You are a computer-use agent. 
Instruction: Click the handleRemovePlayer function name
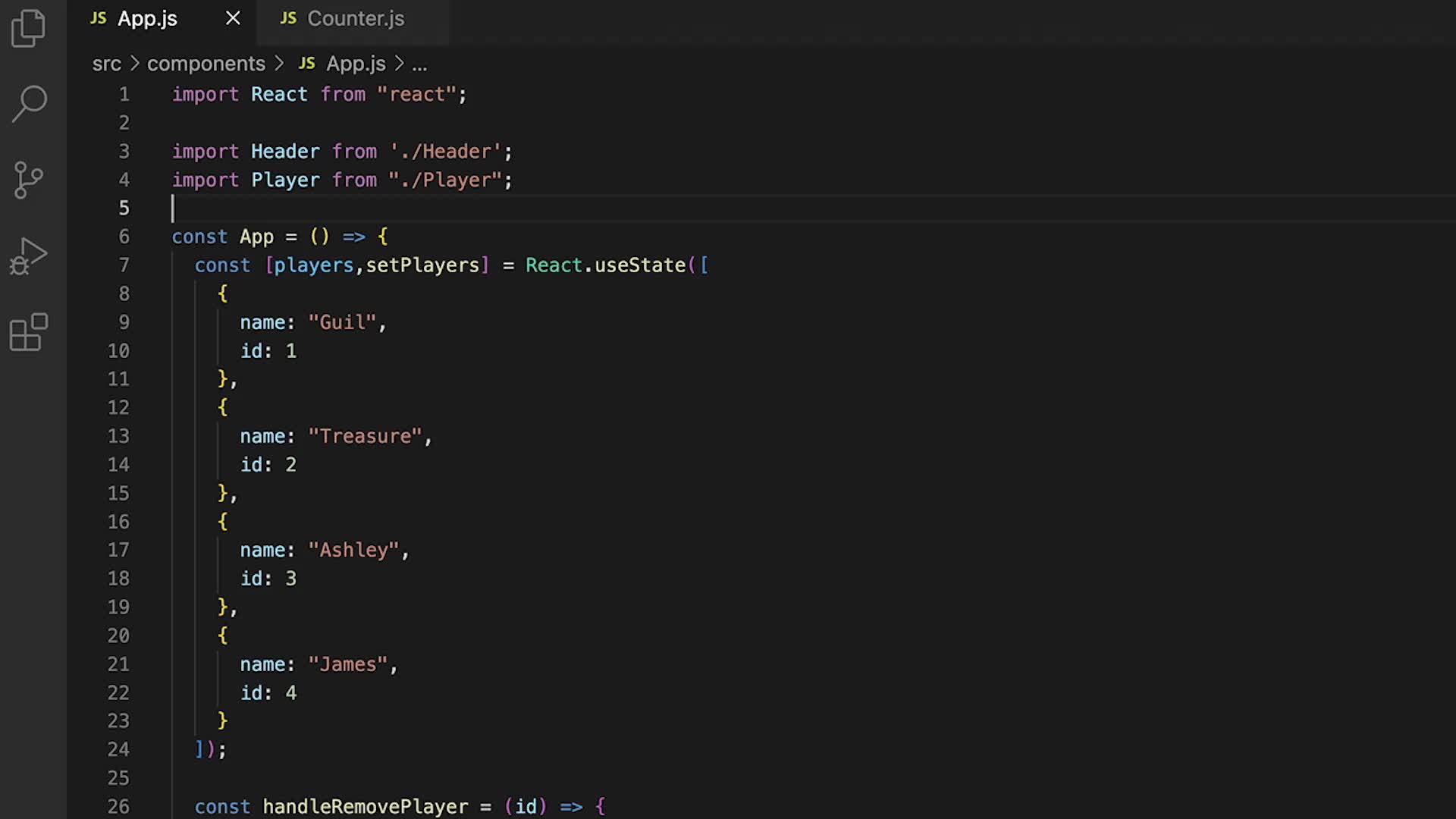(x=365, y=806)
